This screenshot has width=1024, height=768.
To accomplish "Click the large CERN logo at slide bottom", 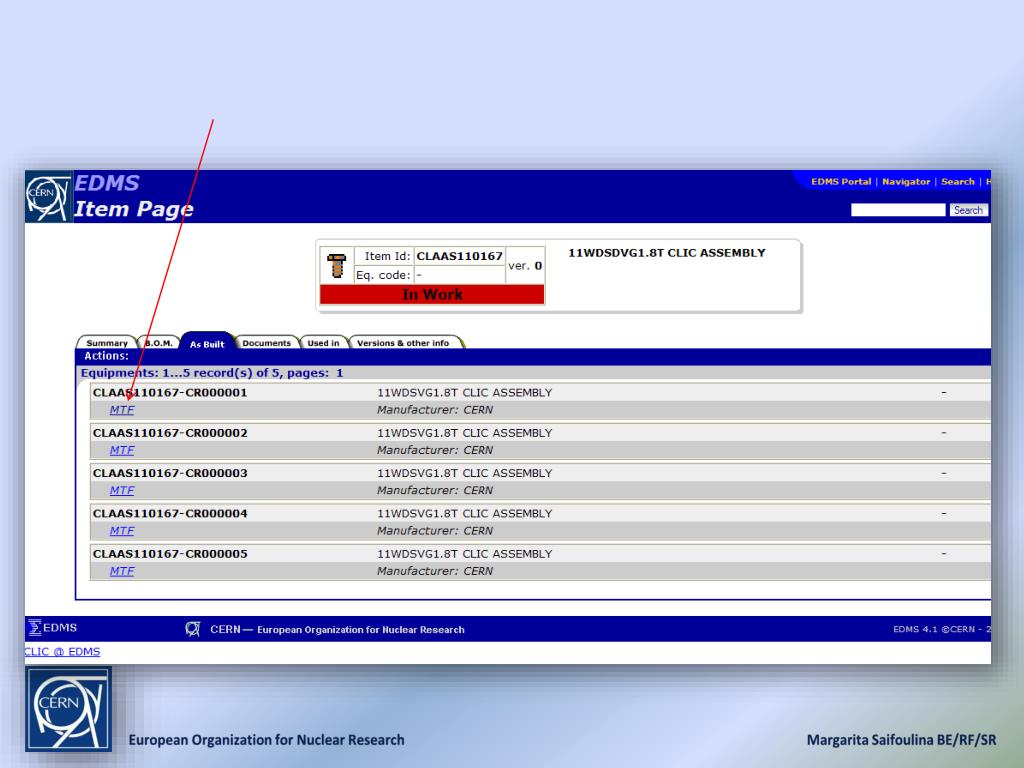I will (x=69, y=709).
